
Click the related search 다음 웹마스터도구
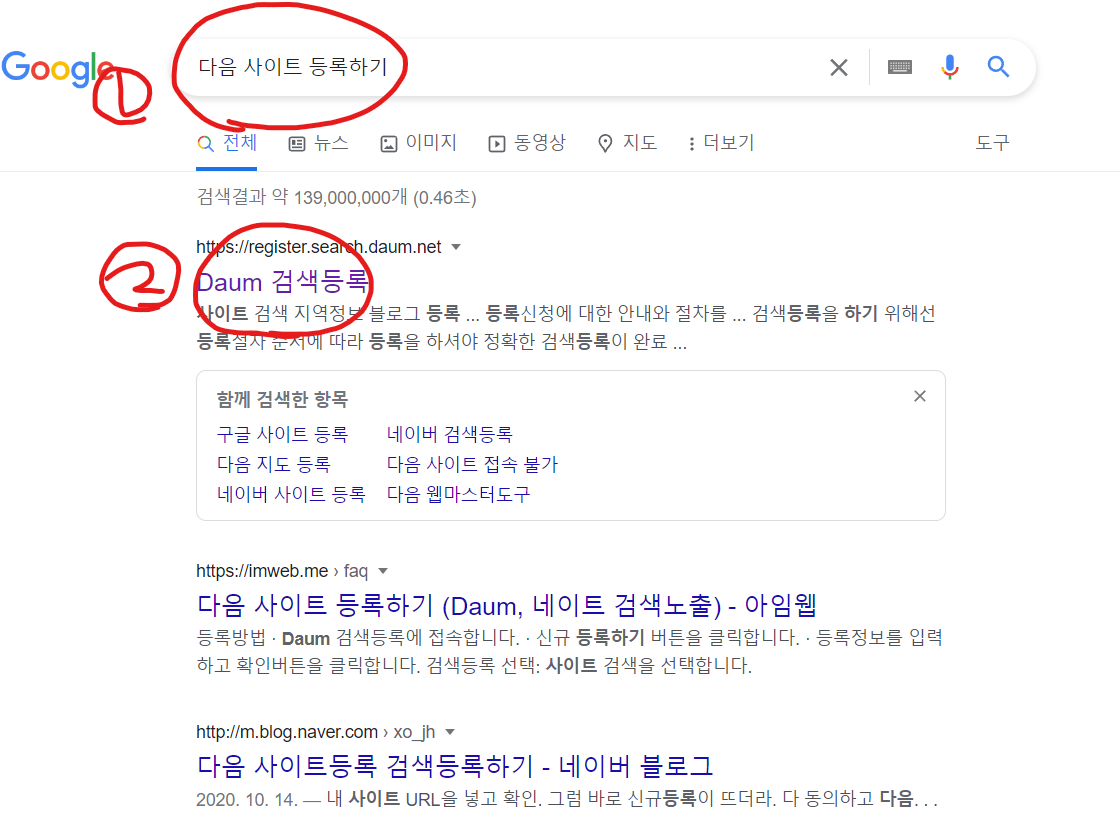click(x=459, y=494)
